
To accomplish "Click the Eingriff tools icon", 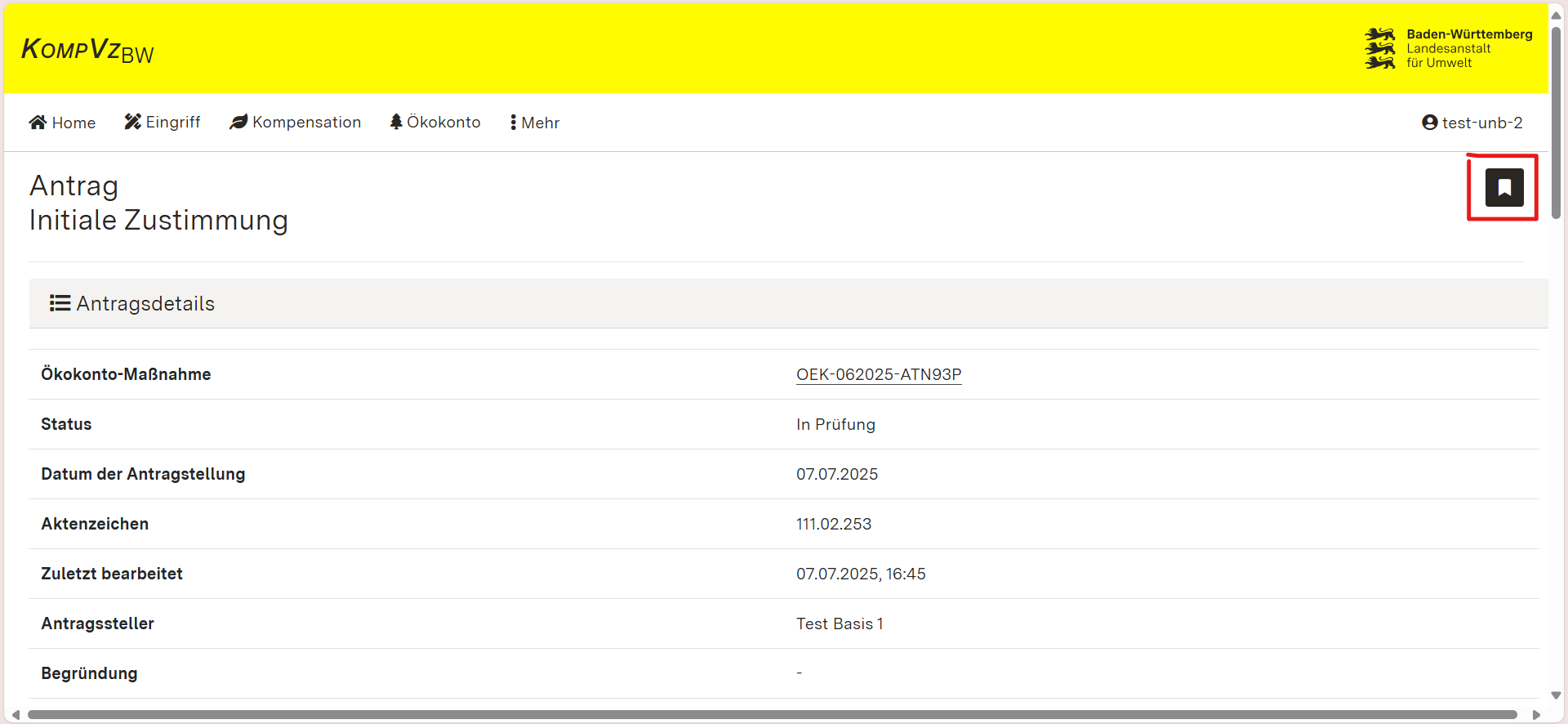I will click(132, 122).
